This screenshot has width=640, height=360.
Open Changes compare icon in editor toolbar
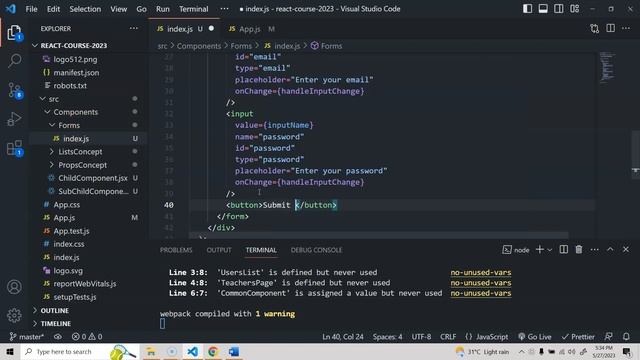pos(595,29)
